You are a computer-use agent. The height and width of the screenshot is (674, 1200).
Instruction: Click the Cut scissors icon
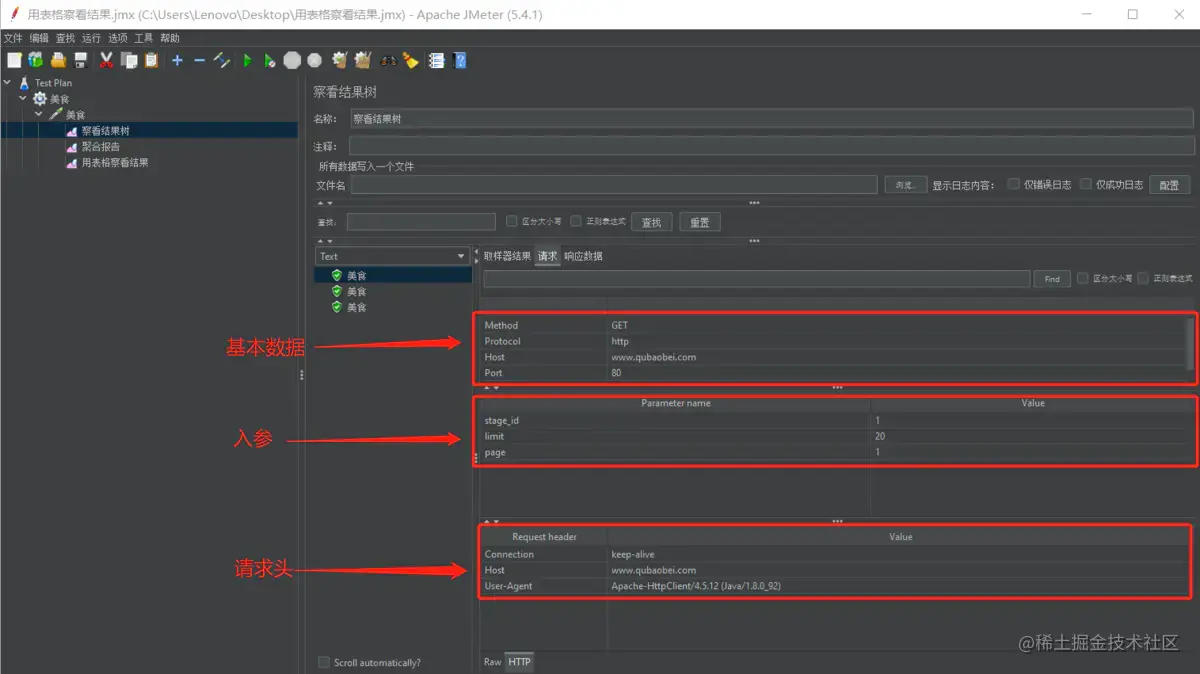pyautogui.click(x=107, y=60)
